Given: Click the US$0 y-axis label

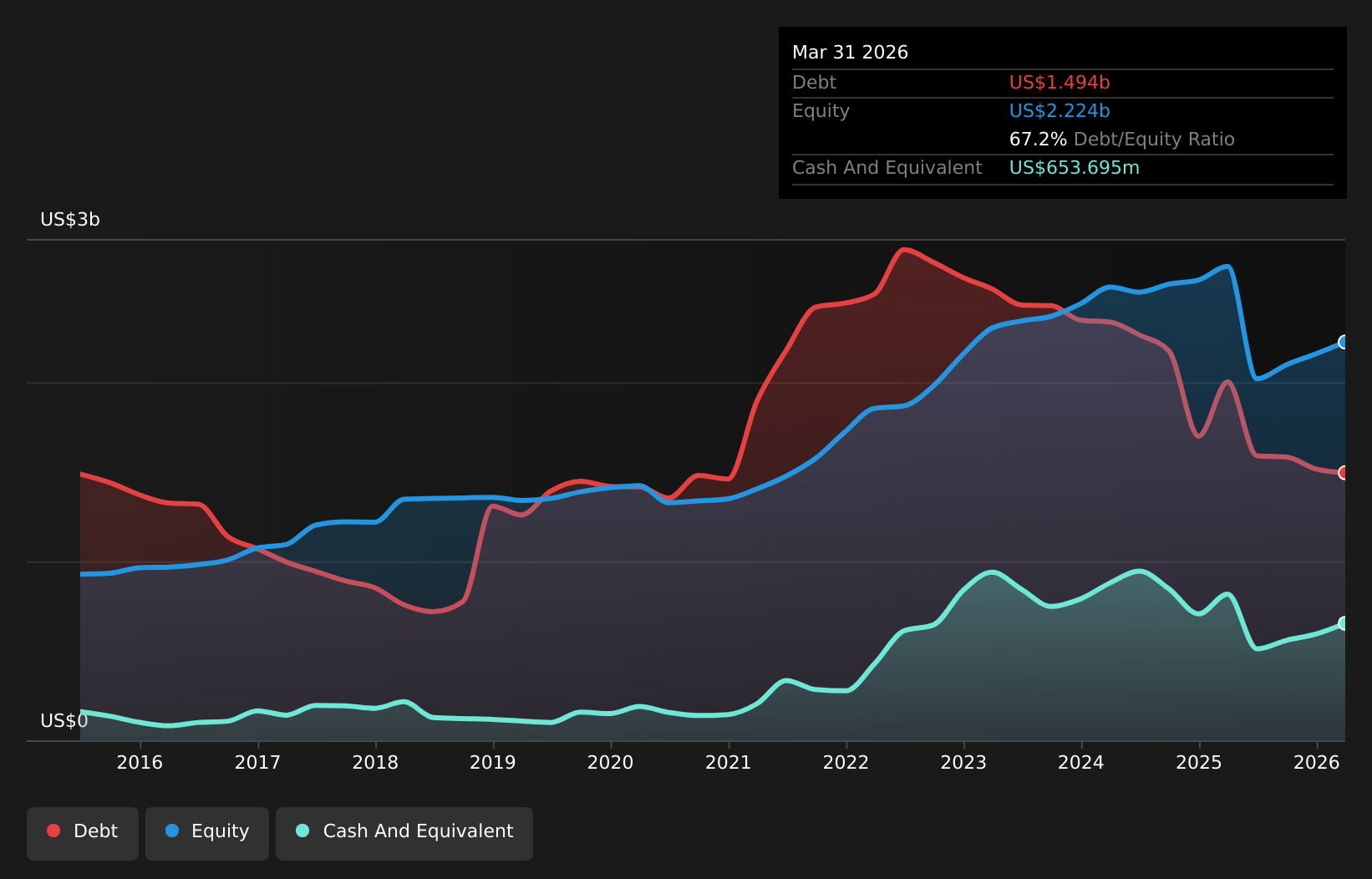Looking at the screenshot, I should pos(64,721).
